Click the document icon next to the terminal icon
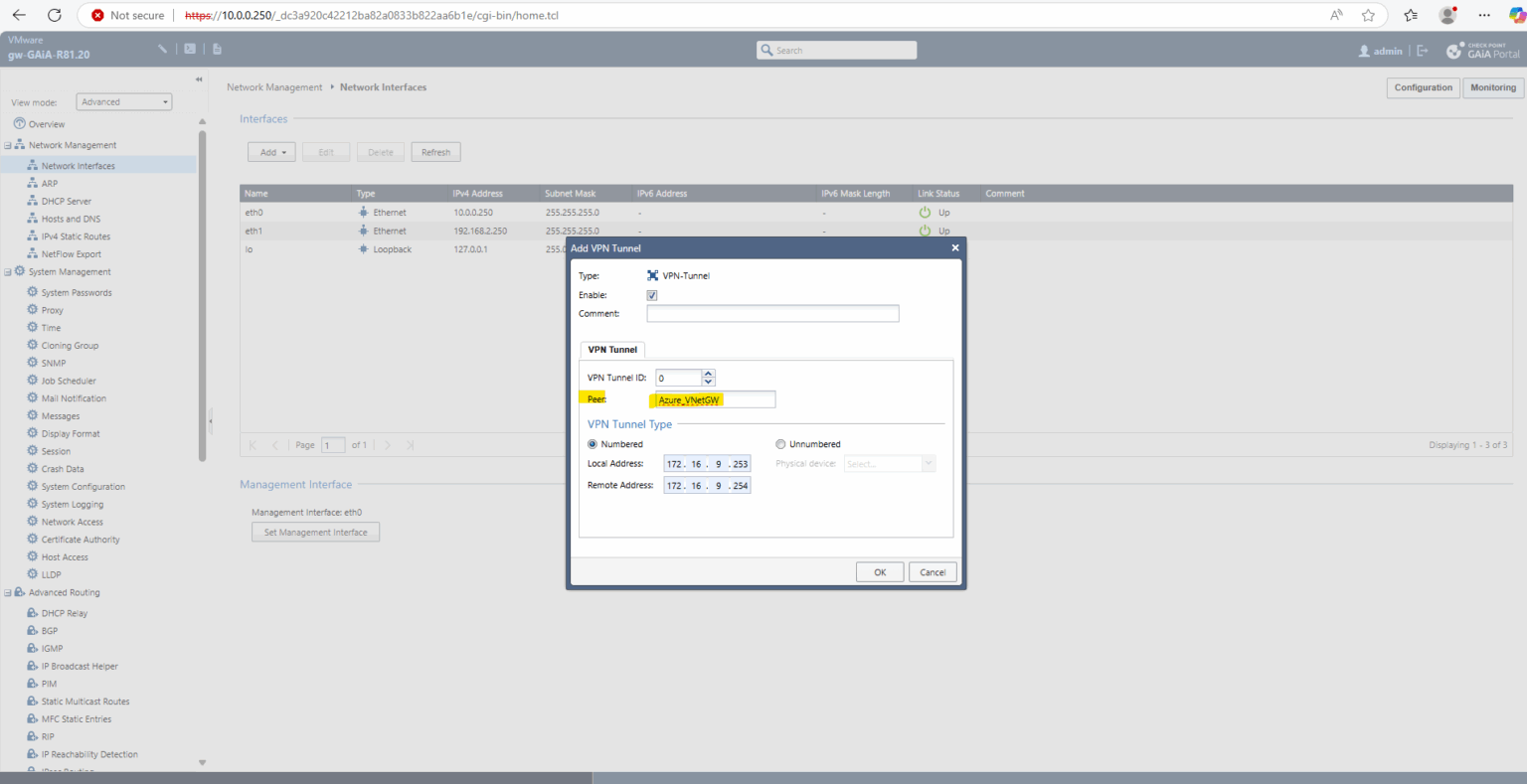The width and height of the screenshot is (1527, 784). tap(217, 47)
